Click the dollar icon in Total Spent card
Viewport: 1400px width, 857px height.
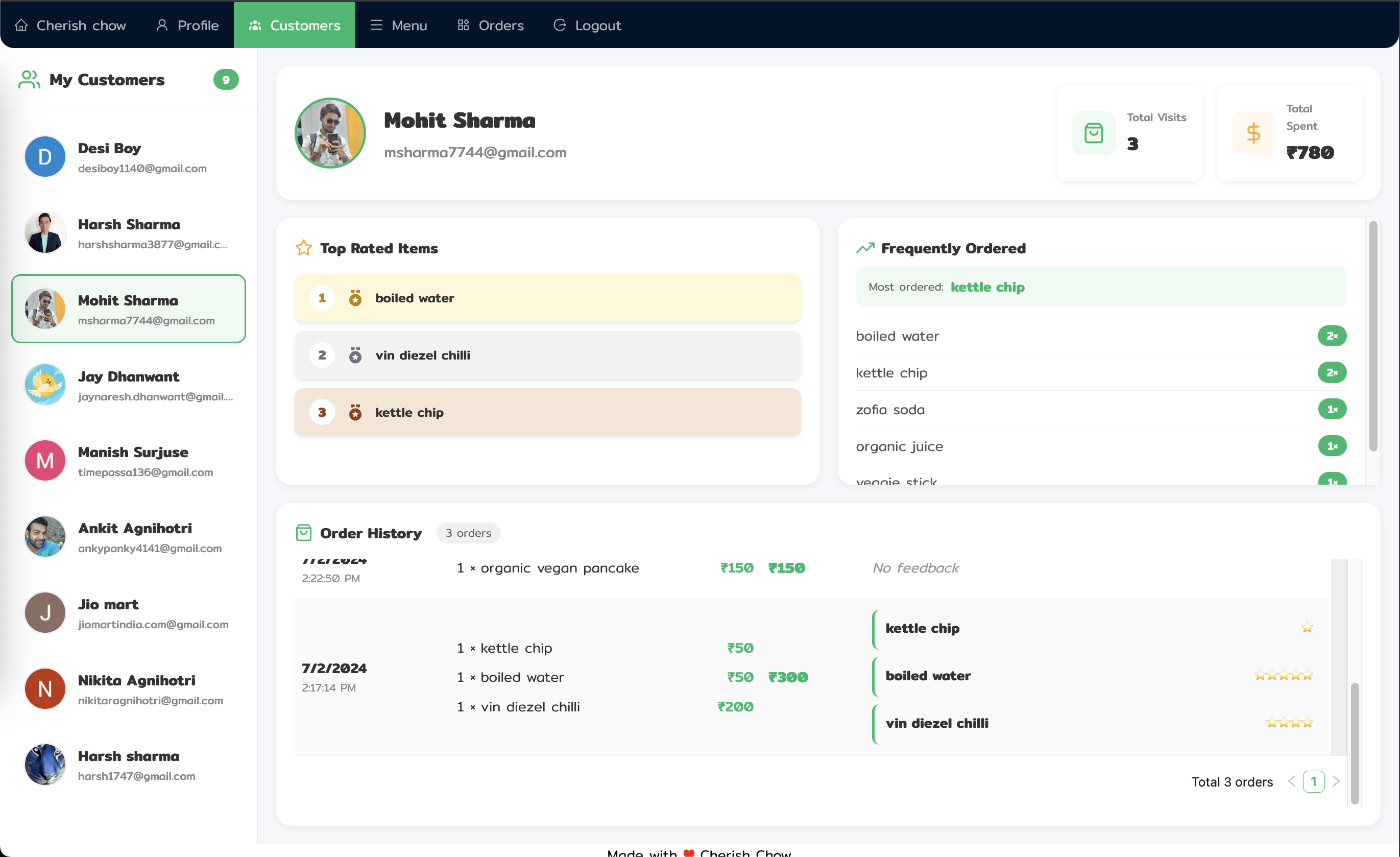pos(1253,133)
